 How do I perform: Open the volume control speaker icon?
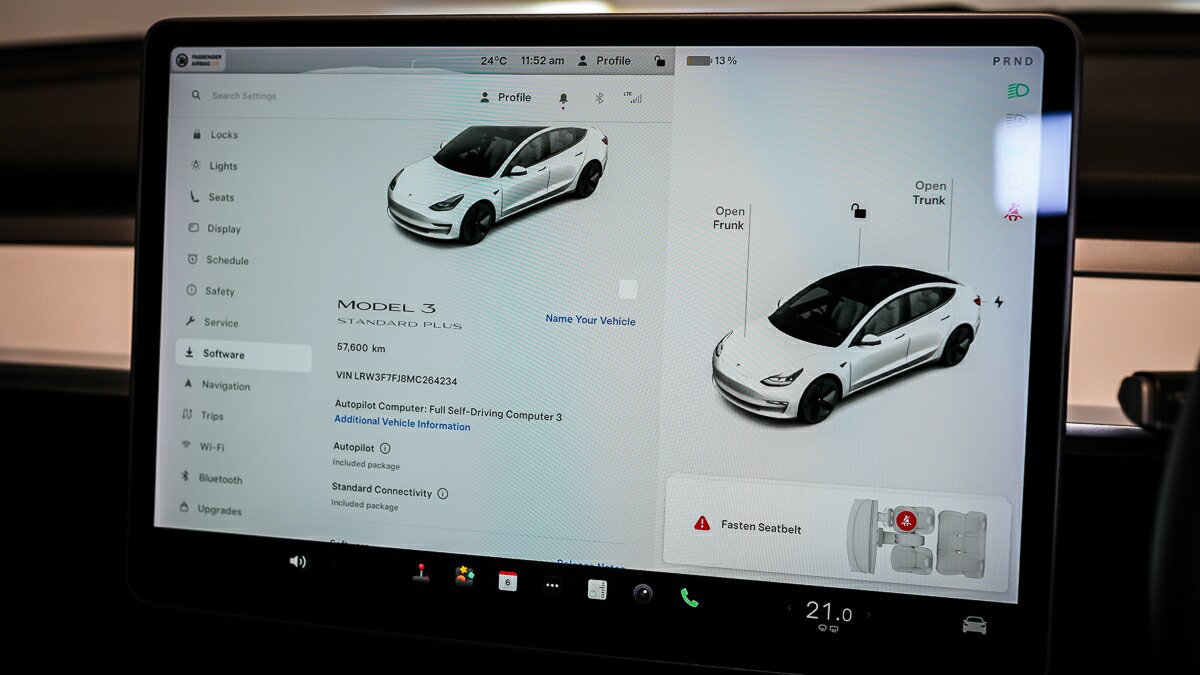tap(297, 561)
